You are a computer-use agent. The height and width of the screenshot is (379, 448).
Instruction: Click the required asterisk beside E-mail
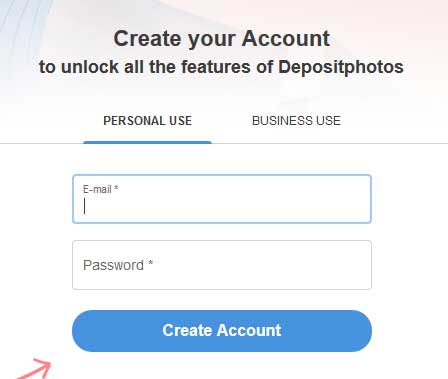116,188
